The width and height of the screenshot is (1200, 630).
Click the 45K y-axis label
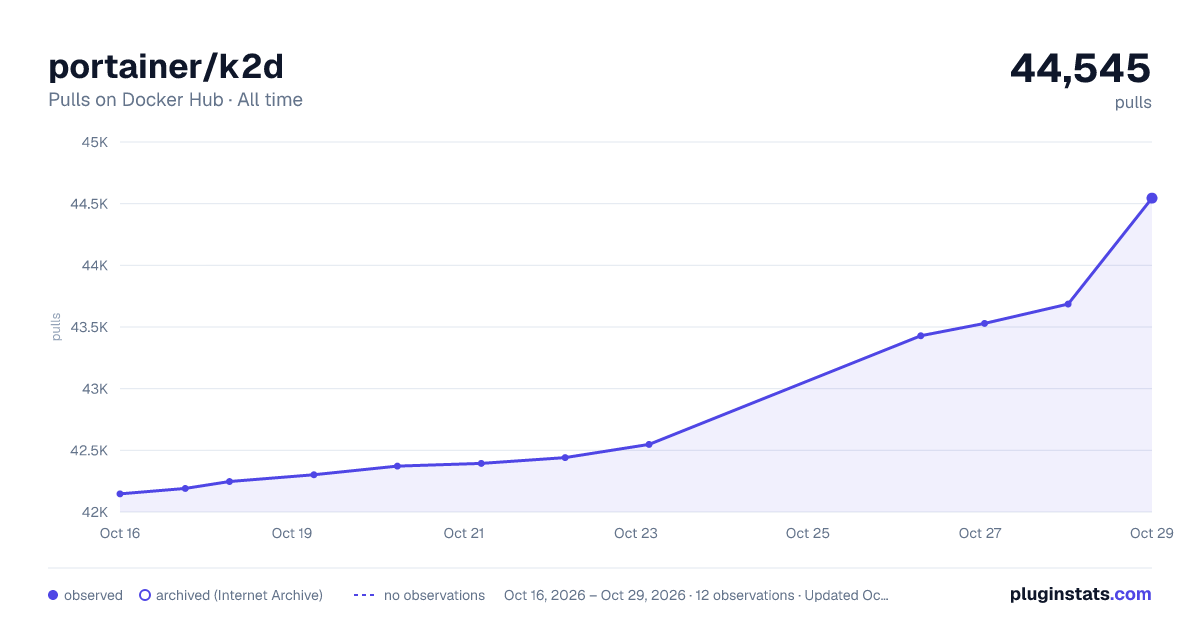[94, 142]
